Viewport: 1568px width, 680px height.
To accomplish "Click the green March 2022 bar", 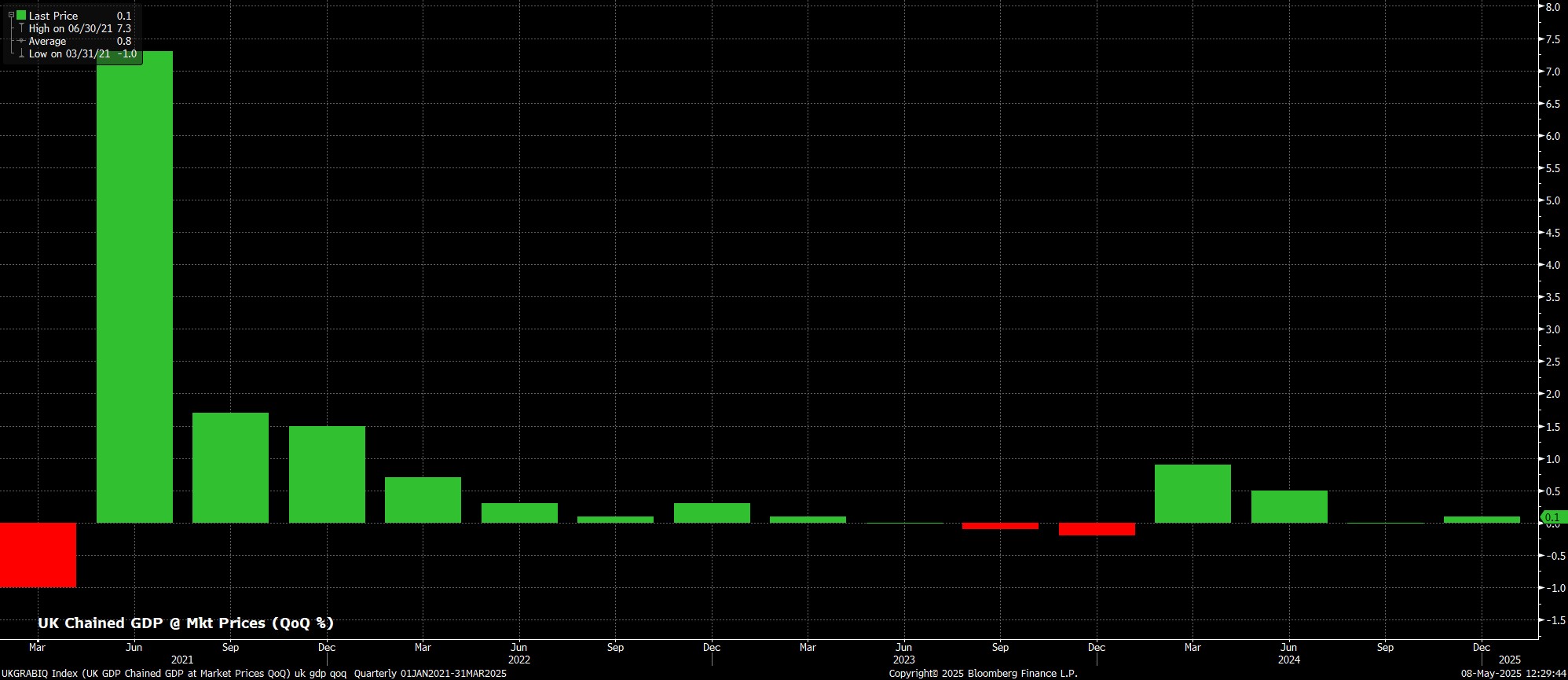I will (423, 500).
